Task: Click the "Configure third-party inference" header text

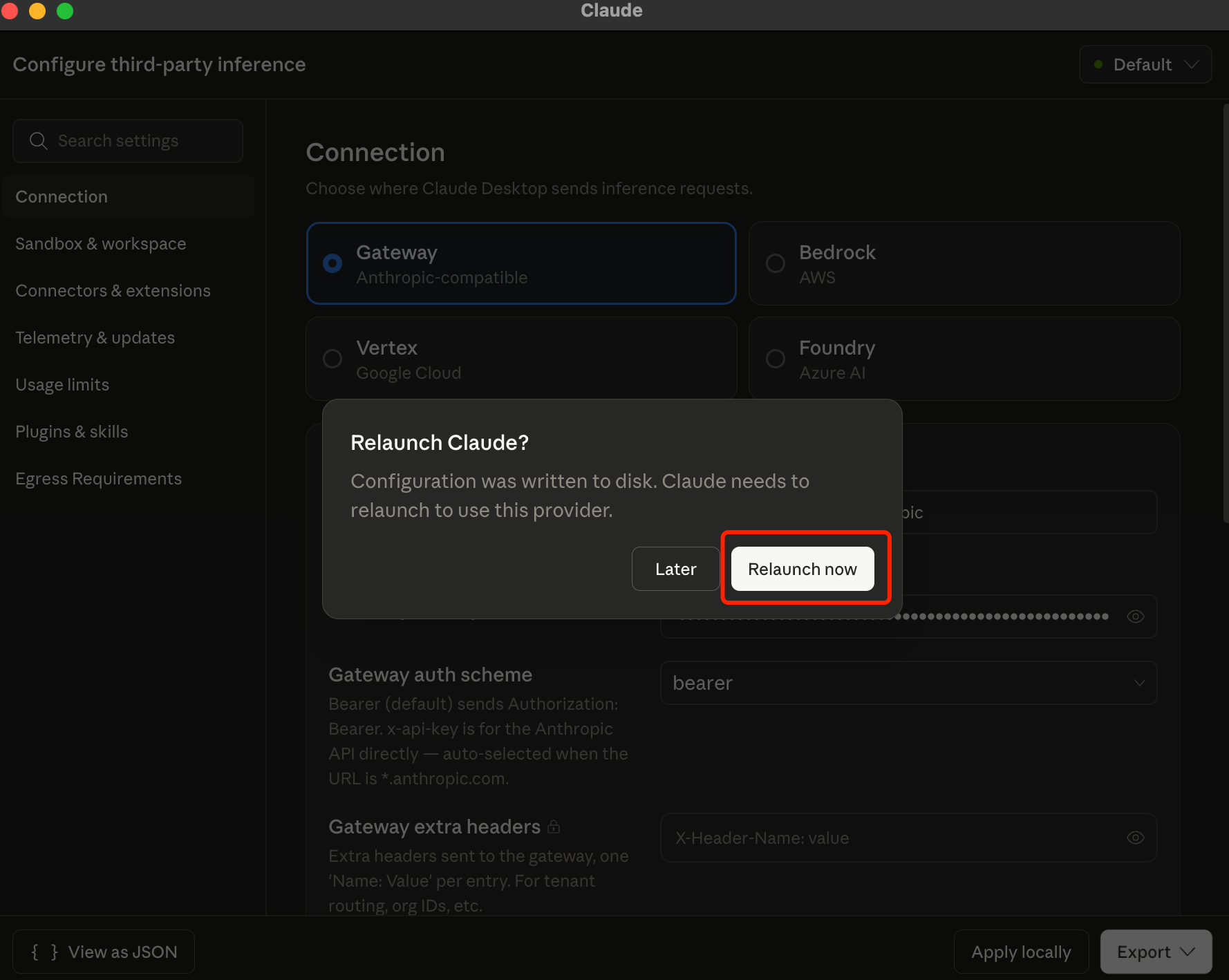Action: click(159, 64)
